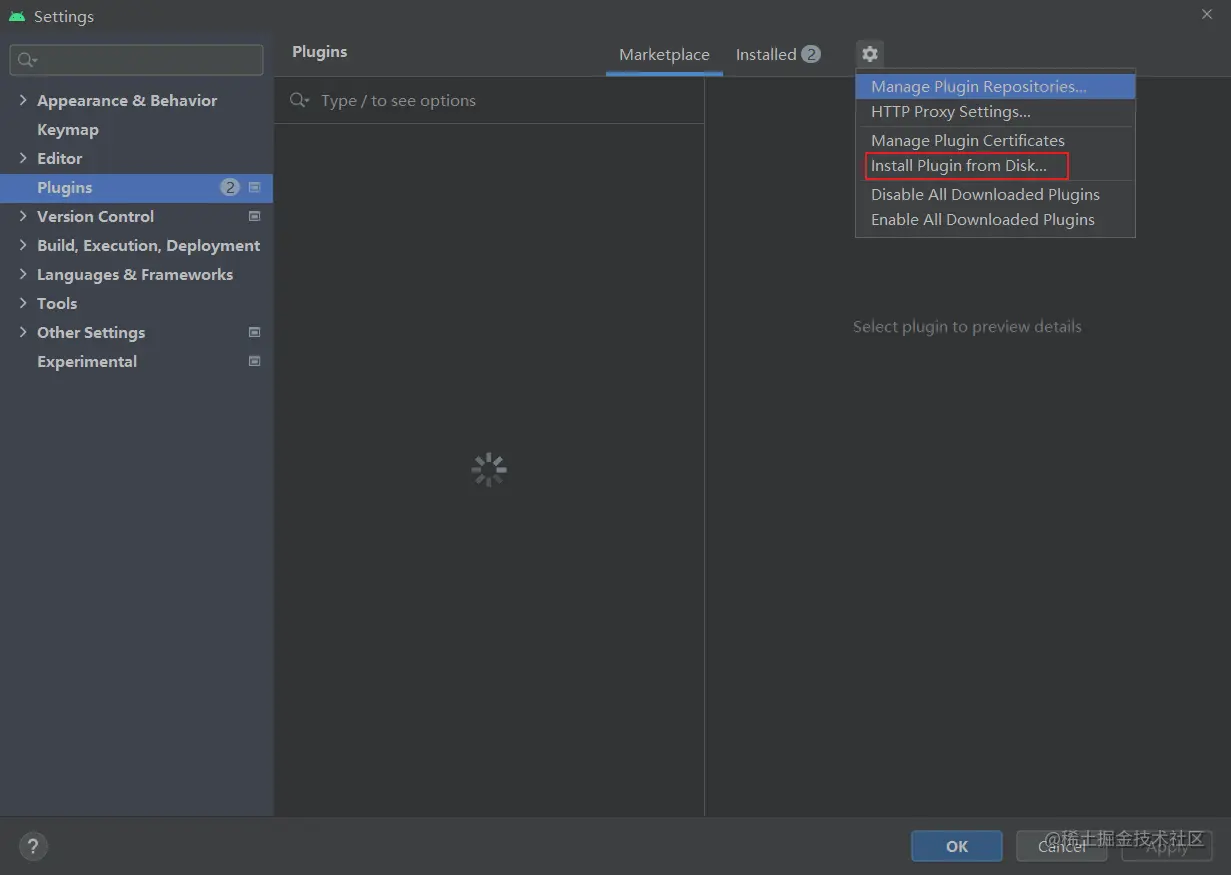This screenshot has width=1231, height=875.
Task: Expand the Other Settings section
Action: [23, 332]
